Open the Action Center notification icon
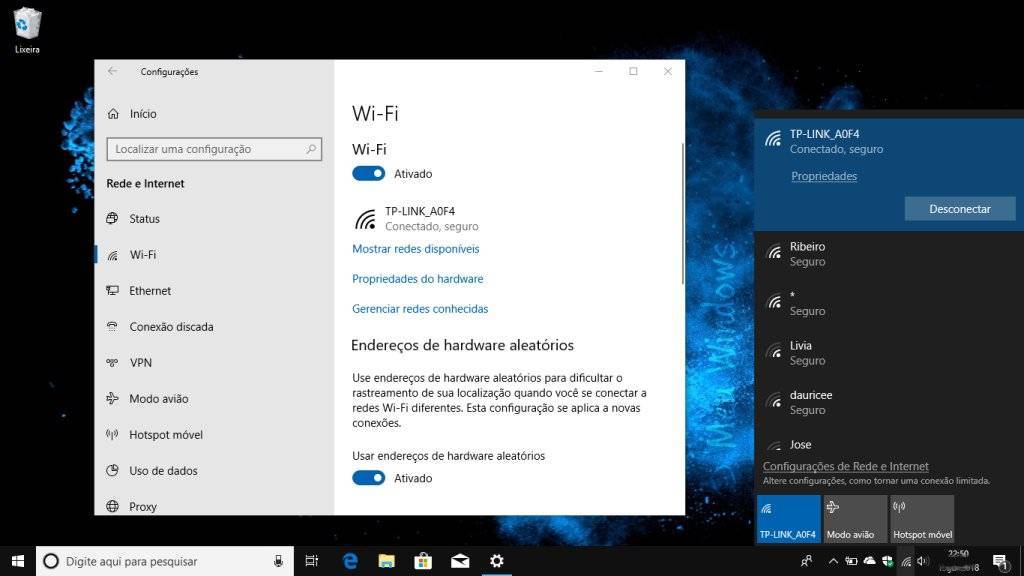 pos(1000,562)
